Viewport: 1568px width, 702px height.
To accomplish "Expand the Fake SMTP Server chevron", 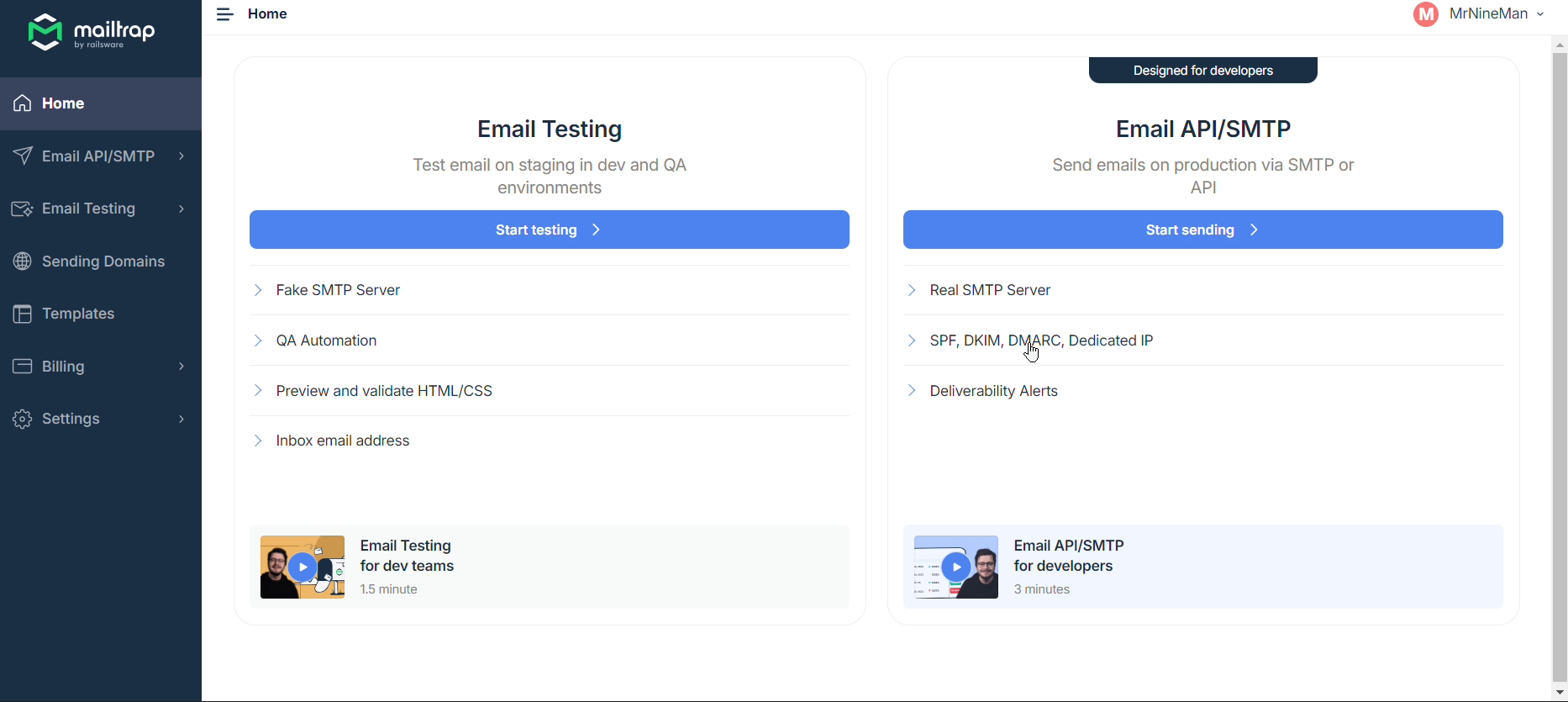I will tap(258, 290).
